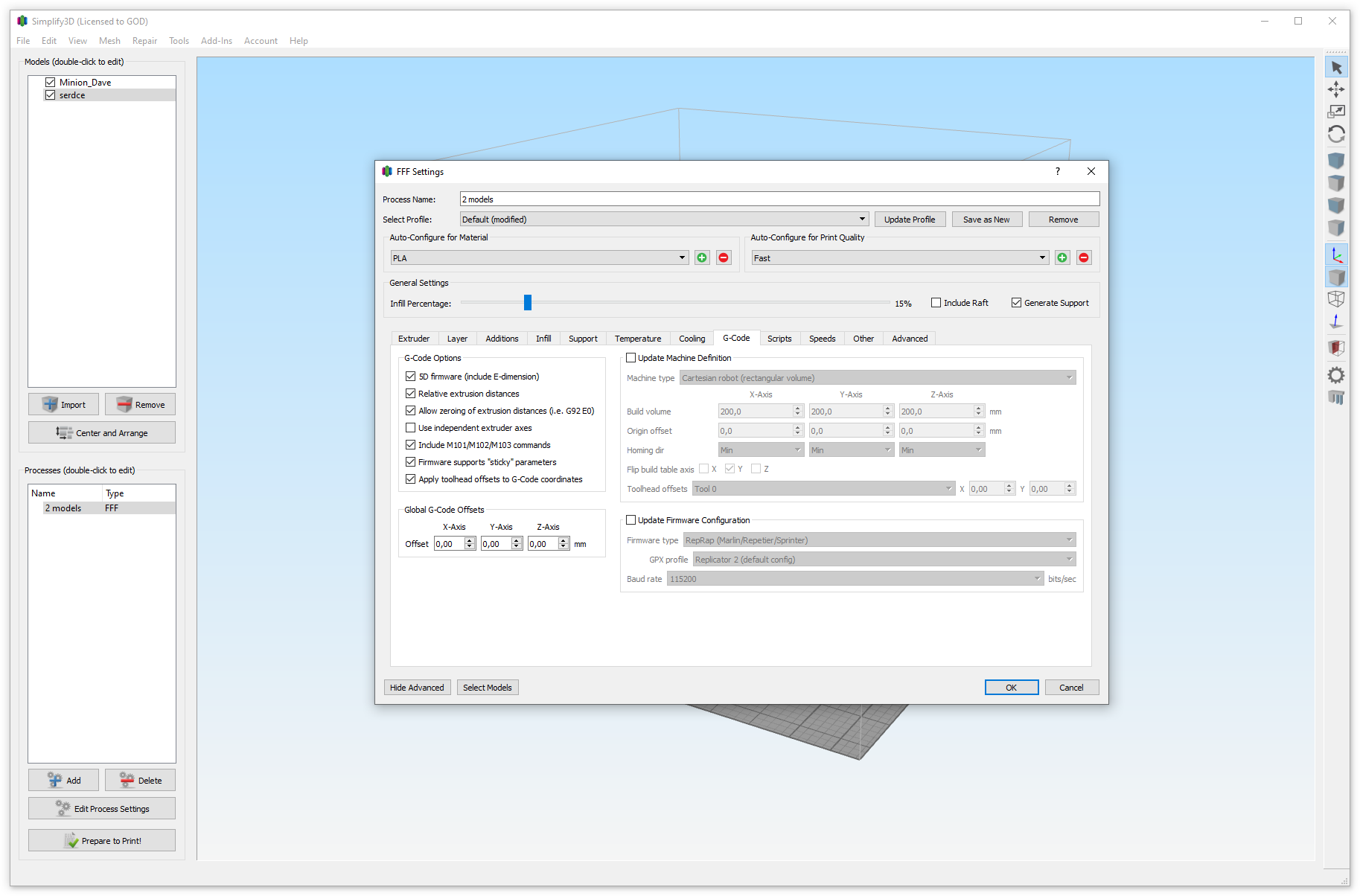The image size is (1360, 896).
Task: Open the PLA material dropdown
Action: coord(539,257)
